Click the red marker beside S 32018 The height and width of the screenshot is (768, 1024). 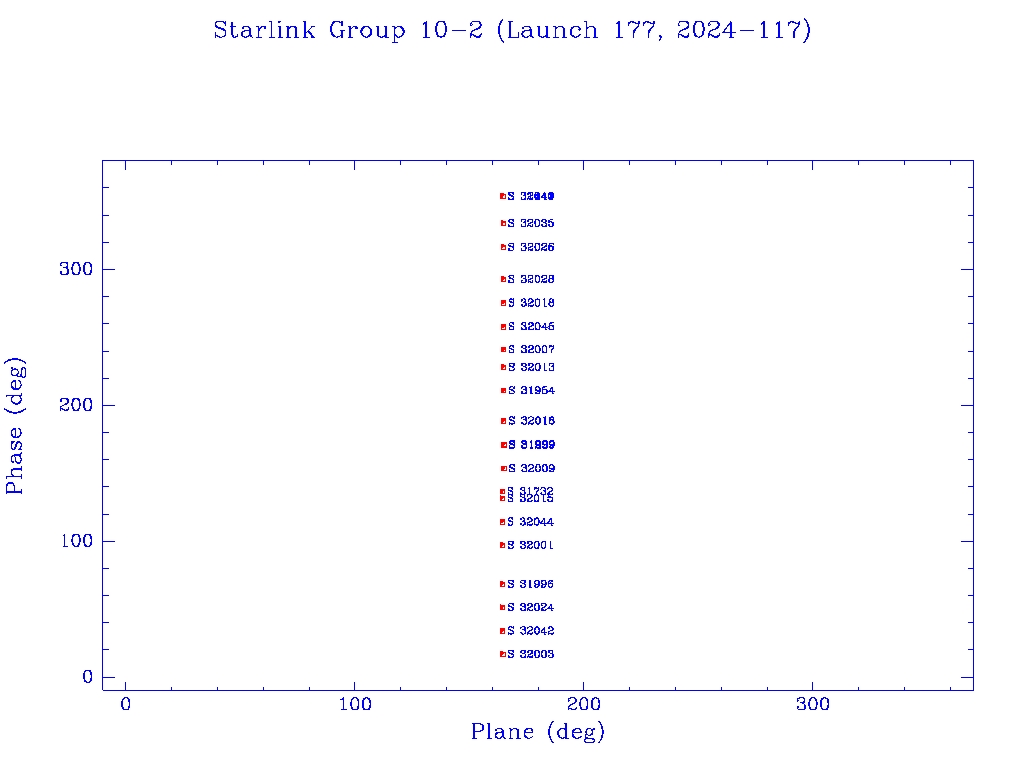[504, 303]
